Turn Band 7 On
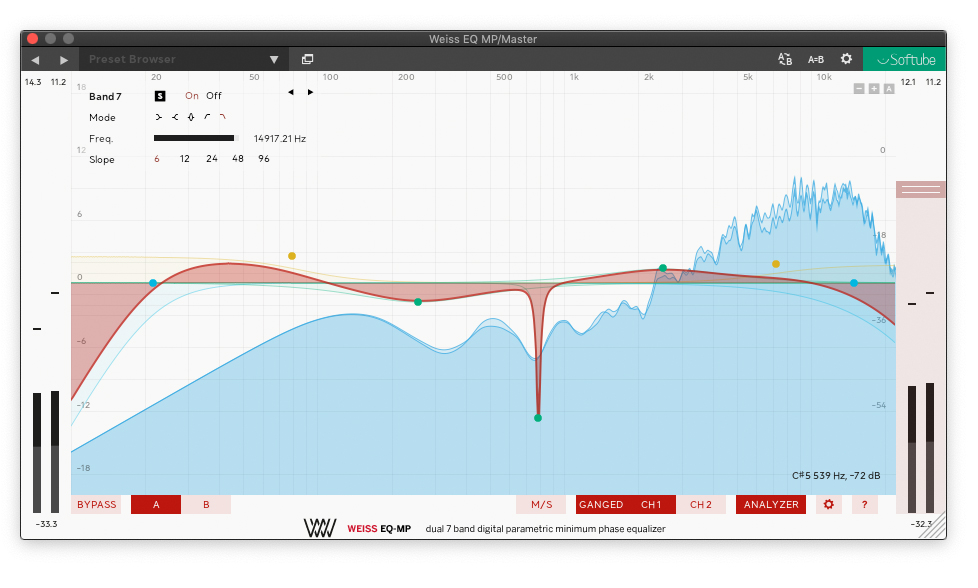The image size is (978, 588). [x=191, y=96]
